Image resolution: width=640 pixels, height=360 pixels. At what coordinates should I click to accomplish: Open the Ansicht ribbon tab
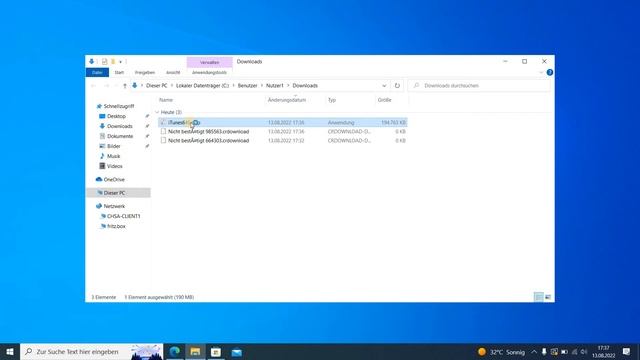tap(173, 73)
